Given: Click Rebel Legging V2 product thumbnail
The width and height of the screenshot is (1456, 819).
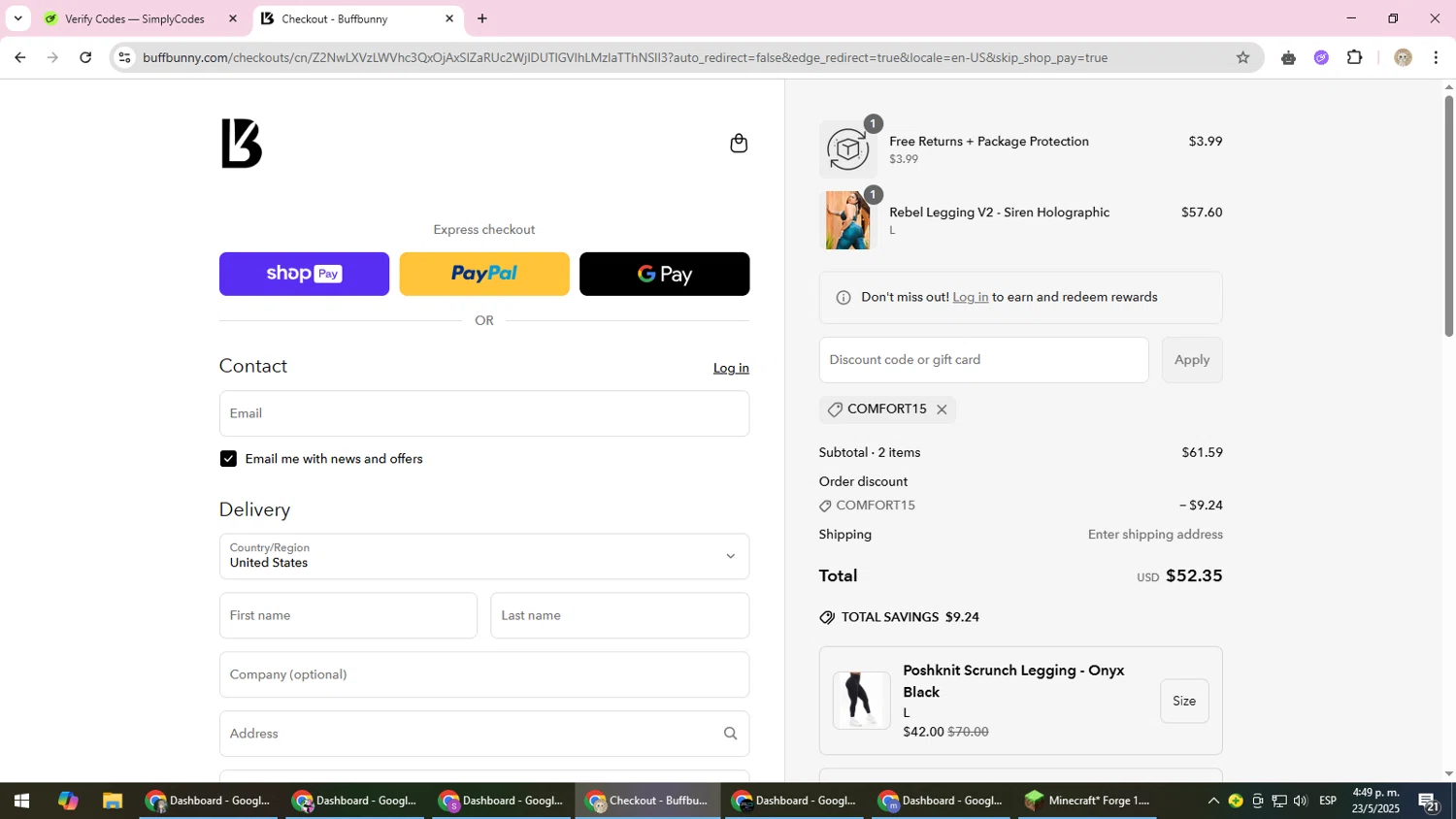Looking at the screenshot, I should coord(847,220).
